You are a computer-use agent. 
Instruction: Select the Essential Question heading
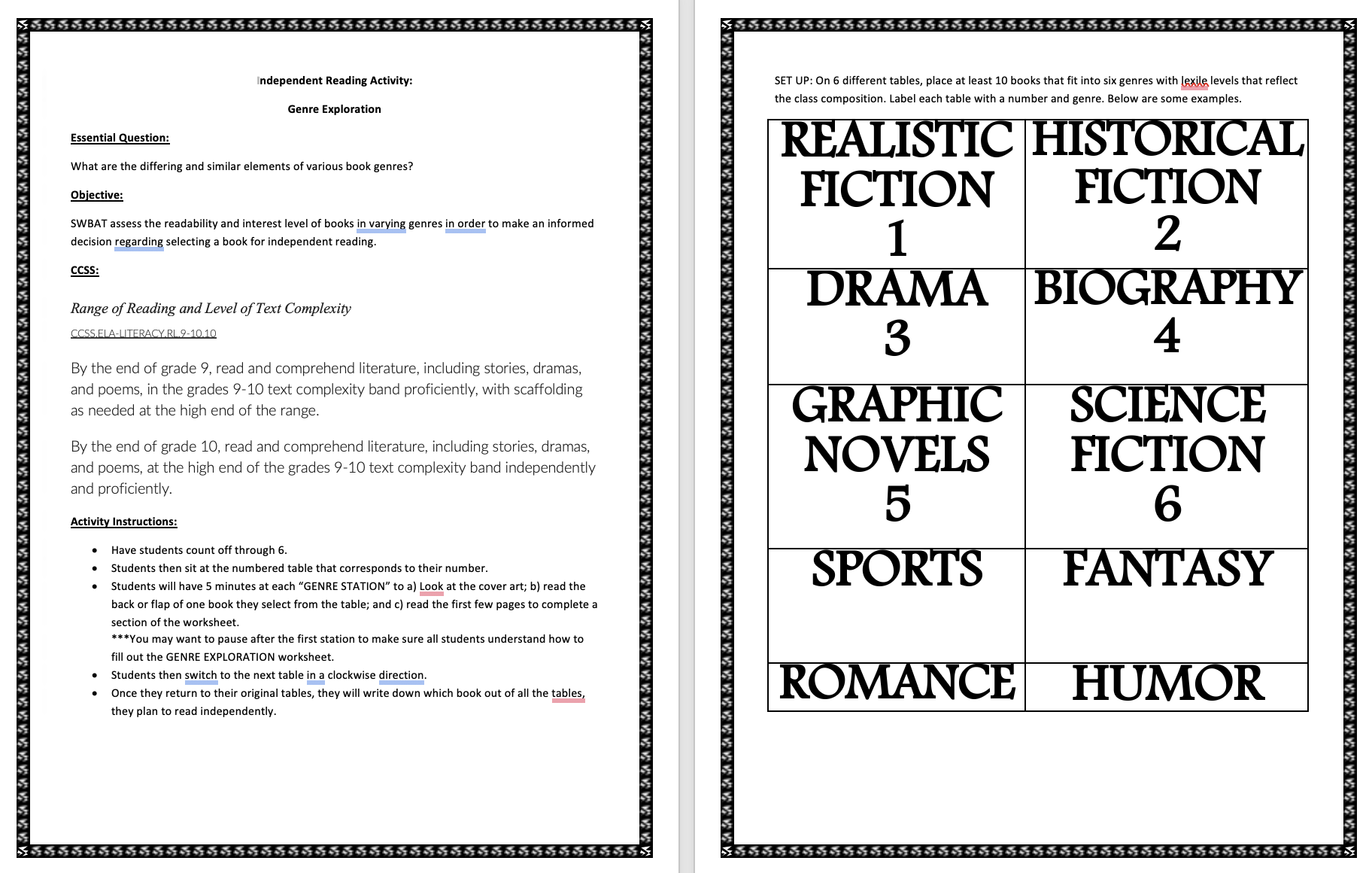pyautogui.click(x=120, y=138)
